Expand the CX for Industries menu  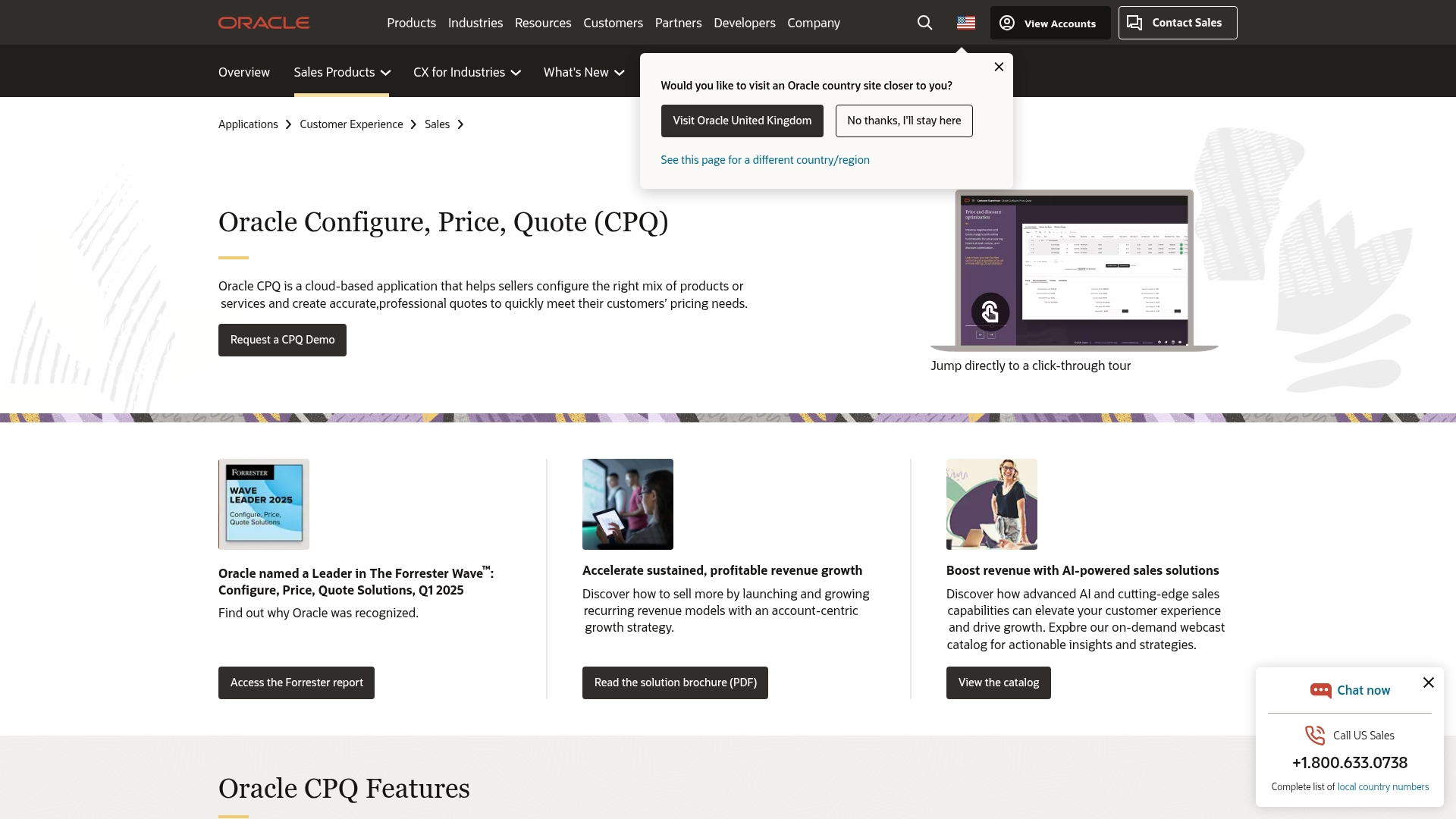pyautogui.click(x=466, y=72)
